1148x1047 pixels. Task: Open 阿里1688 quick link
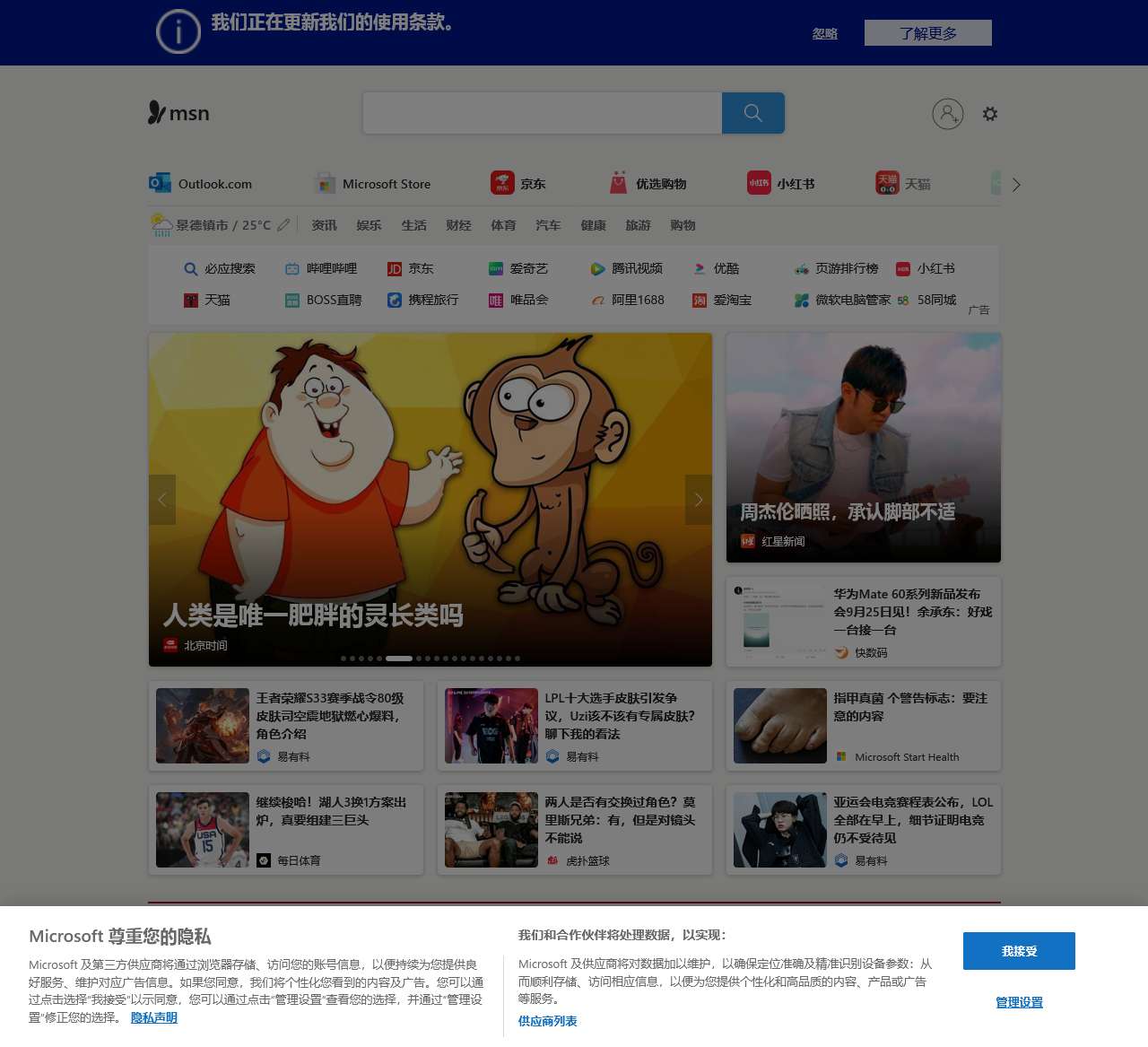pos(627,300)
